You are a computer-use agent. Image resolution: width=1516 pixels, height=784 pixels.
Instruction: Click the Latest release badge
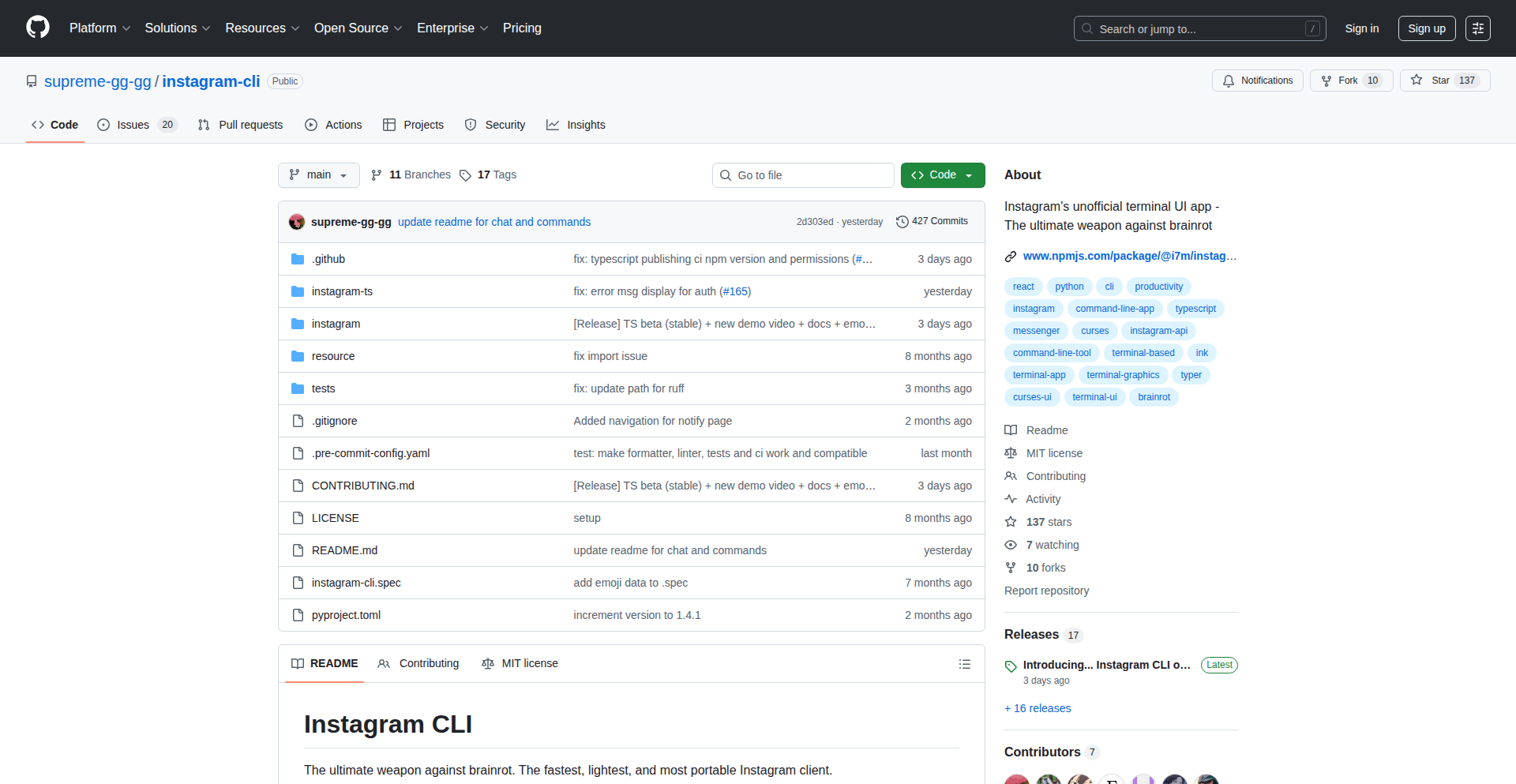click(1219, 665)
